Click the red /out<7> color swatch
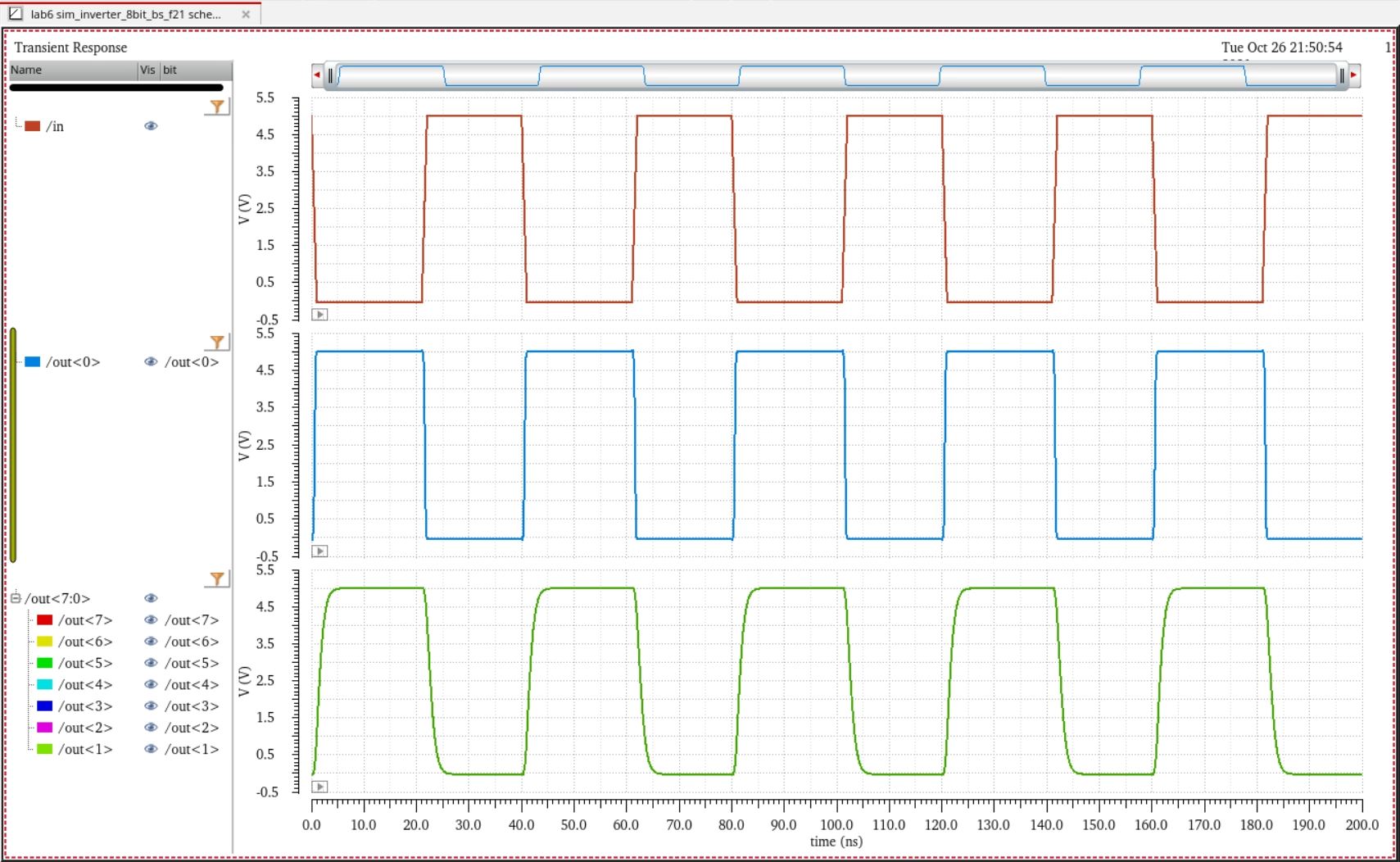Screen dimensions: 1400x862 [x=45, y=620]
